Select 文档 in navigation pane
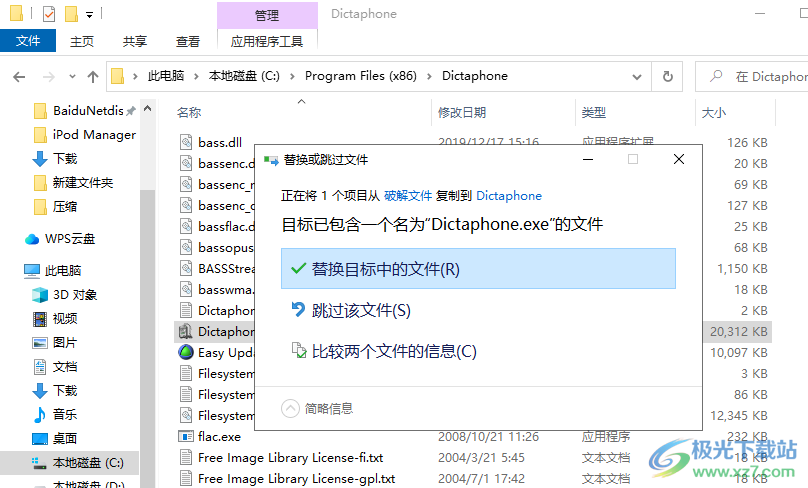The height and width of the screenshot is (488, 808). click(x=56, y=366)
